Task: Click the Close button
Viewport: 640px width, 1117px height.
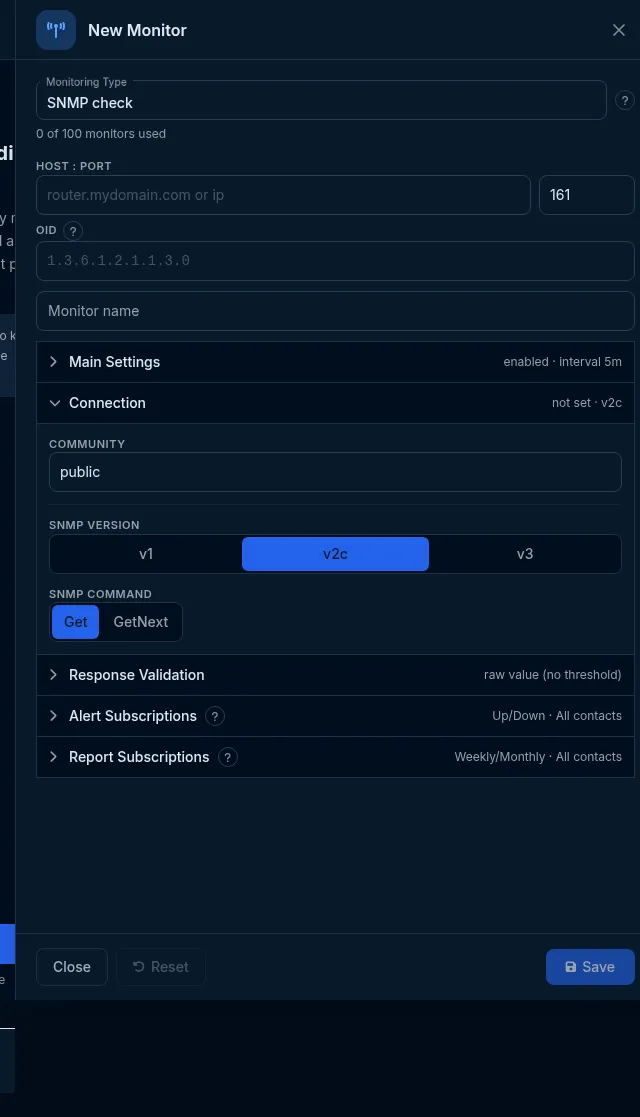Action: click(72, 967)
